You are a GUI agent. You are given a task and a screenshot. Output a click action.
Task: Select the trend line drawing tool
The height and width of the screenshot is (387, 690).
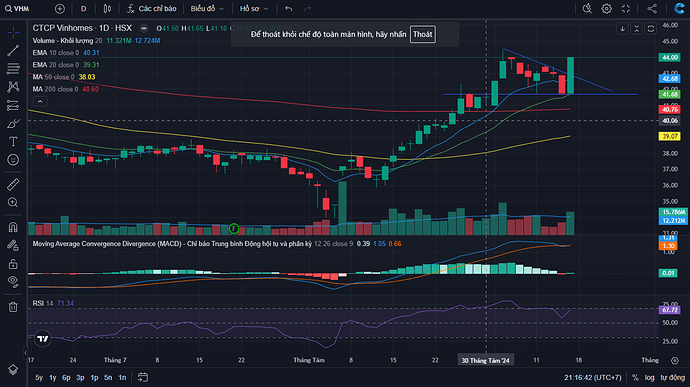click(13, 51)
